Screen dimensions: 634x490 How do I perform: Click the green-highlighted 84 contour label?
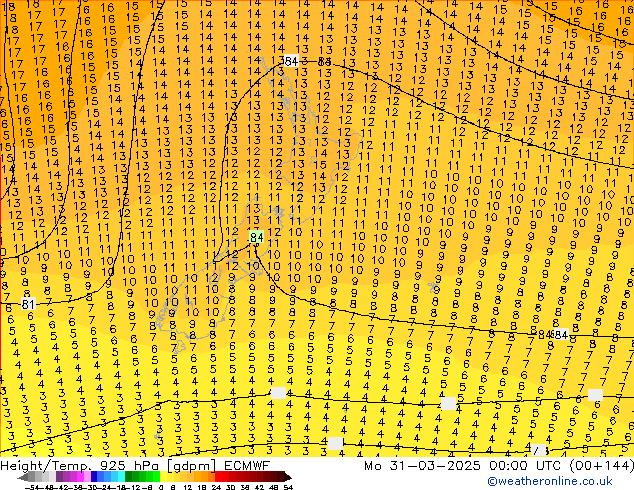tap(256, 237)
